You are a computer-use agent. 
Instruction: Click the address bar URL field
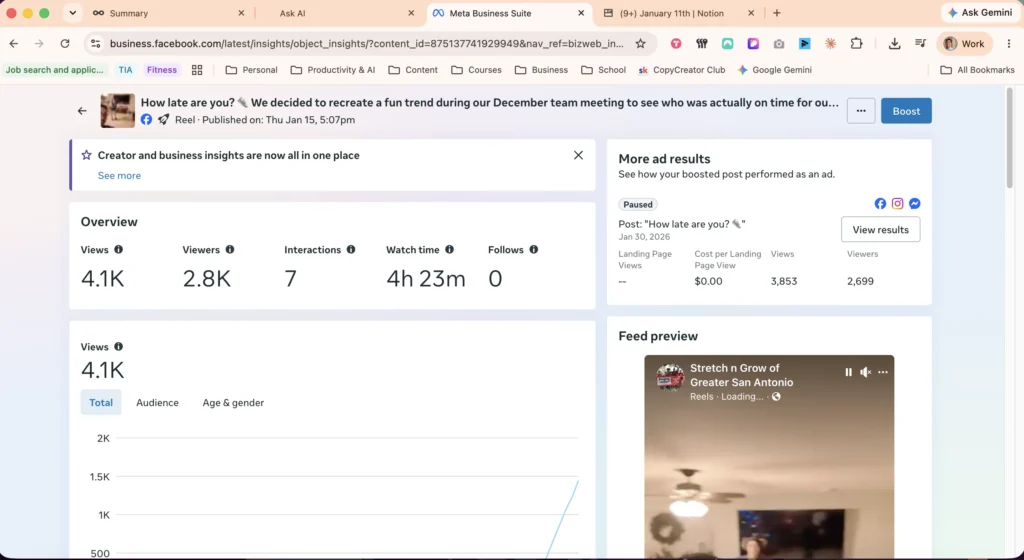click(x=366, y=44)
